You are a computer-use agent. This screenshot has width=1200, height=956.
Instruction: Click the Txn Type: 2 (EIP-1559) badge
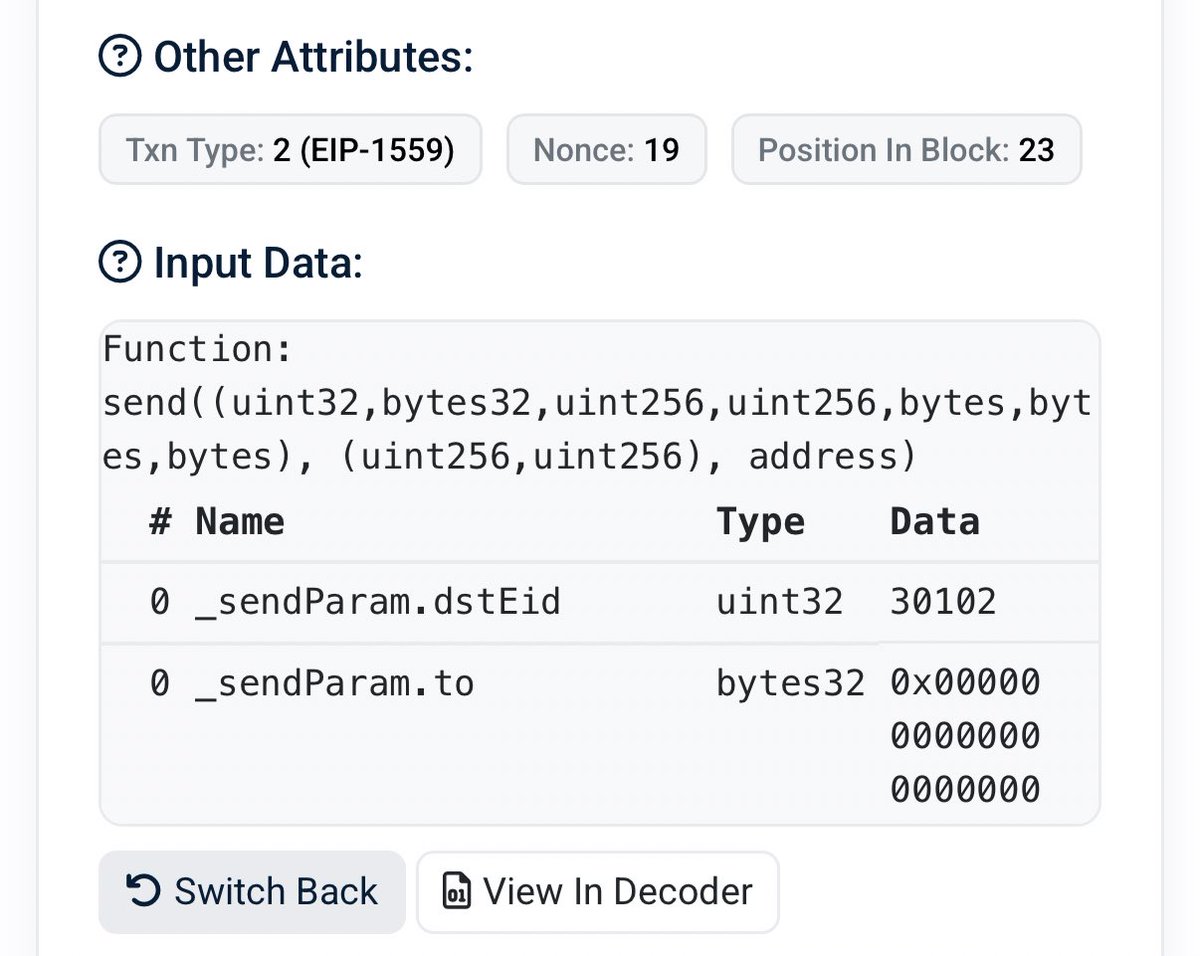coord(290,150)
